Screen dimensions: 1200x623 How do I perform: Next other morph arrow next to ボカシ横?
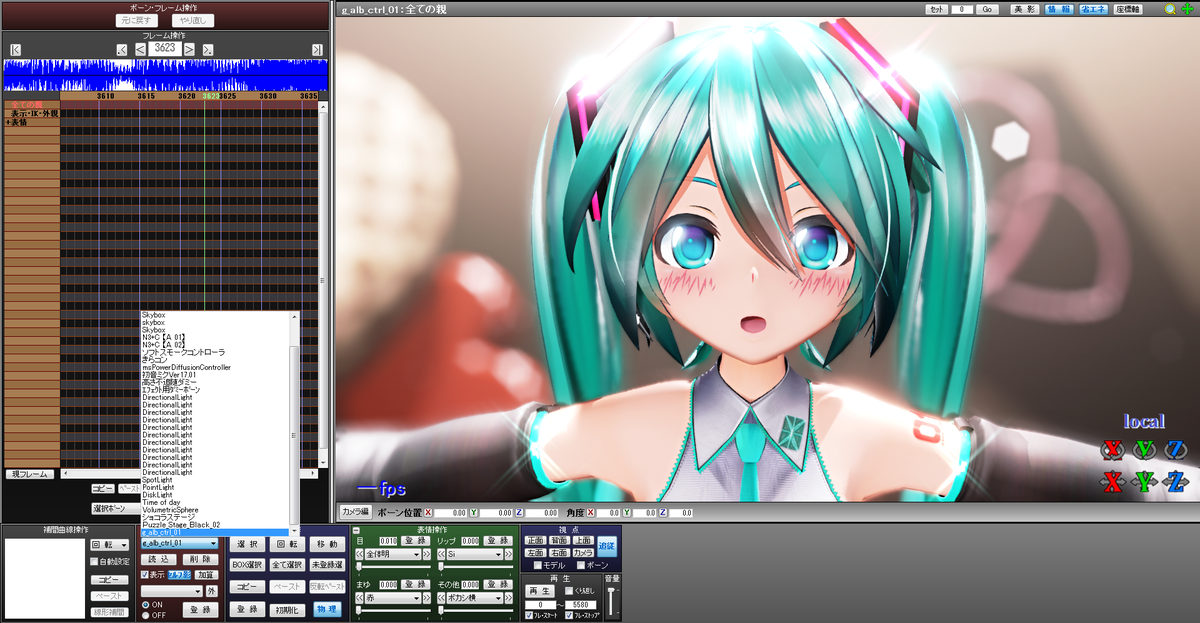click(x=509, y=598)
